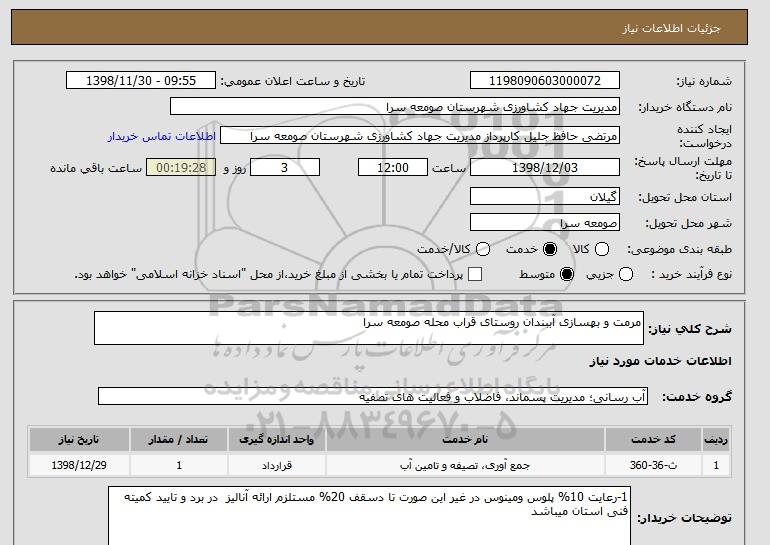
Task: Click service name cell جمع آوری، تصفیه و تامین آب
Action: tap(465, 465)
